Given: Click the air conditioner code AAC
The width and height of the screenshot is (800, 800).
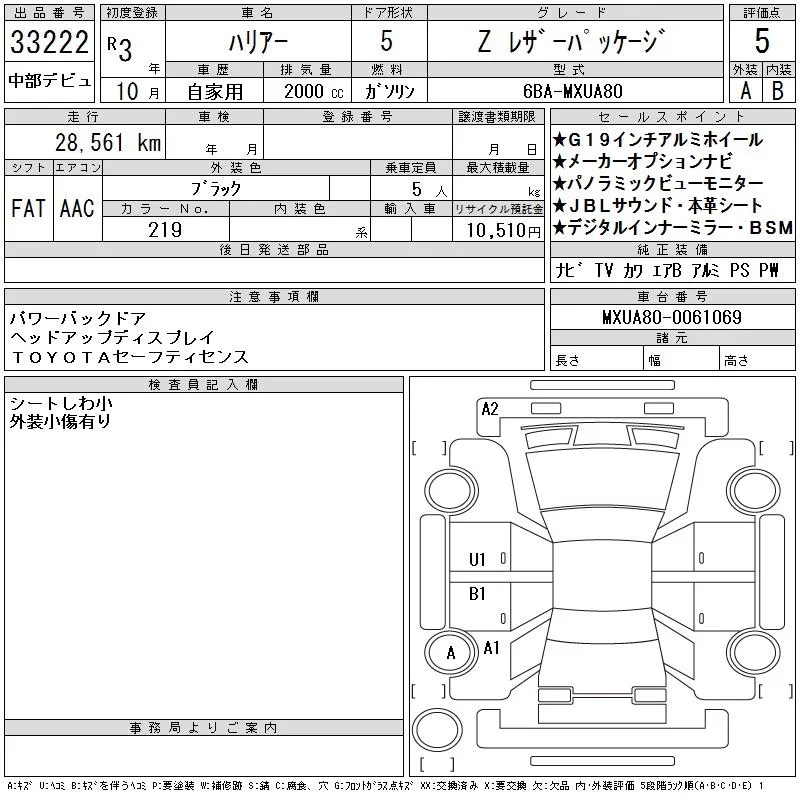Looking at the screenshot, I should [77, 208].
